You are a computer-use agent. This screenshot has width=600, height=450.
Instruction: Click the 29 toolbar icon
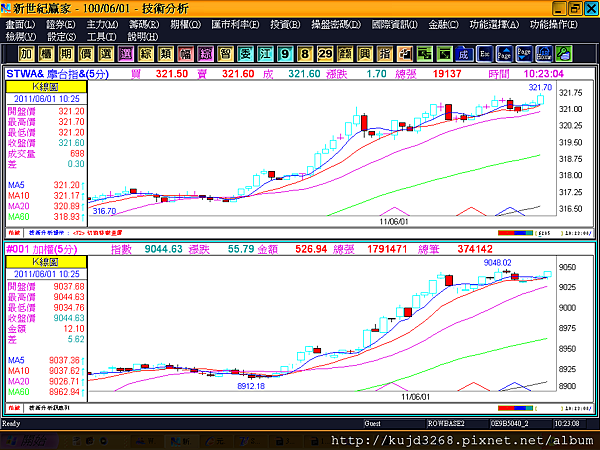click(325, 54)
